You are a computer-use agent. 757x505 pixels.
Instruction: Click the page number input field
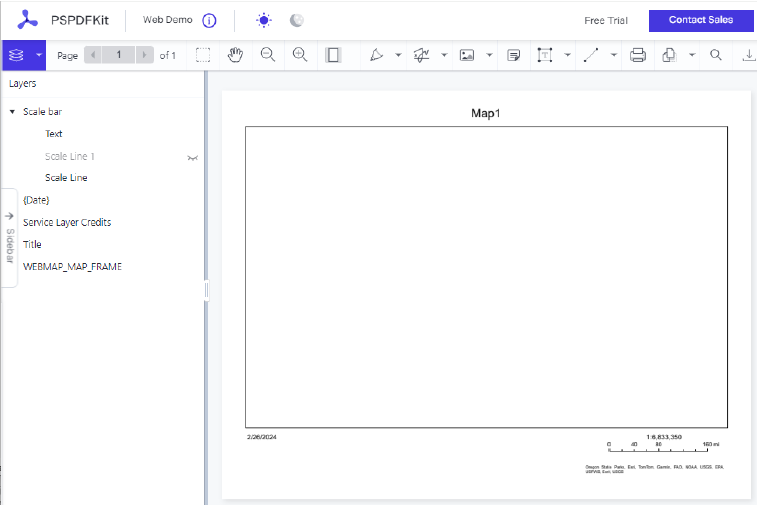click(119, 55)
